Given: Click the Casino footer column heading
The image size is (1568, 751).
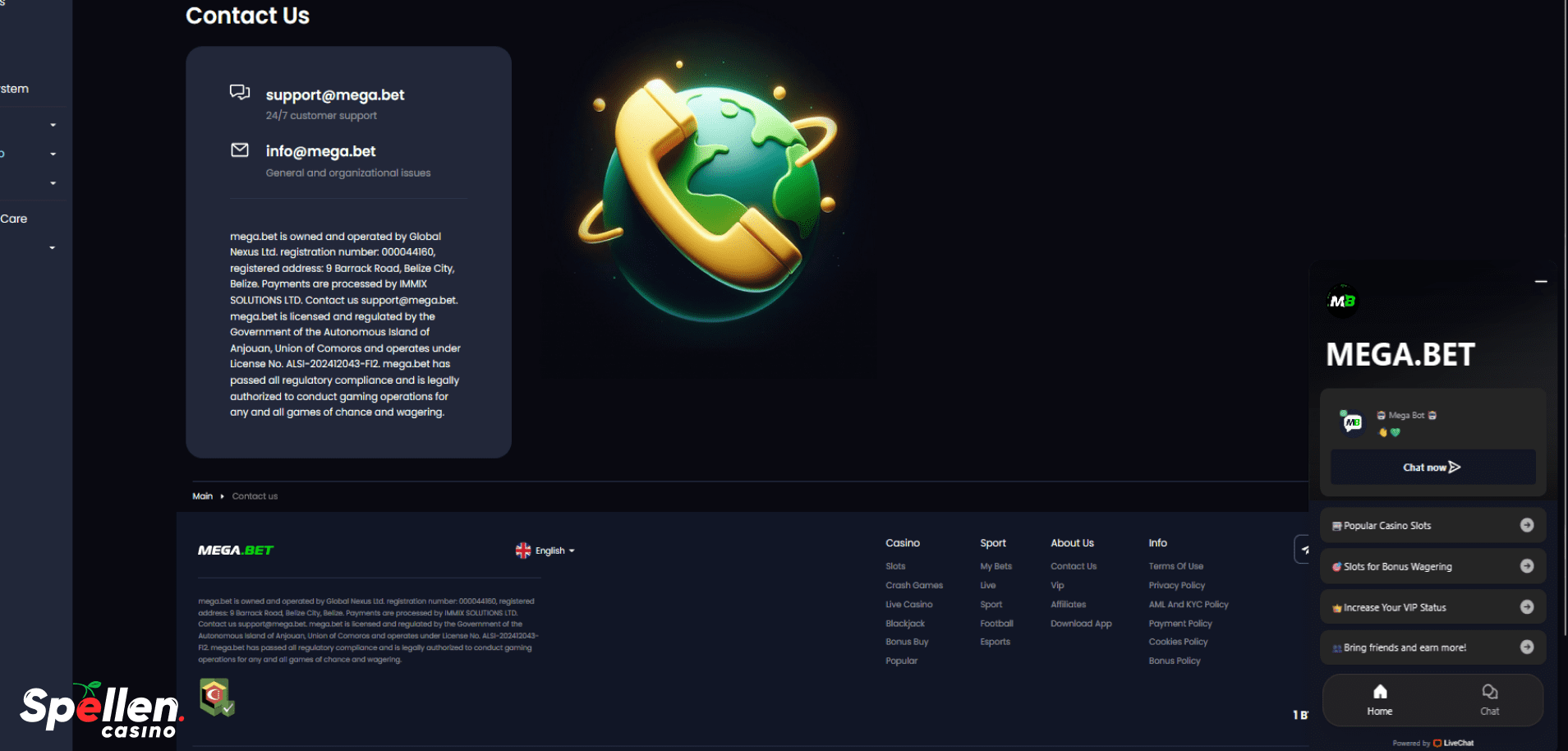Looking at the screenshot, I should click(x=903, y=543).
